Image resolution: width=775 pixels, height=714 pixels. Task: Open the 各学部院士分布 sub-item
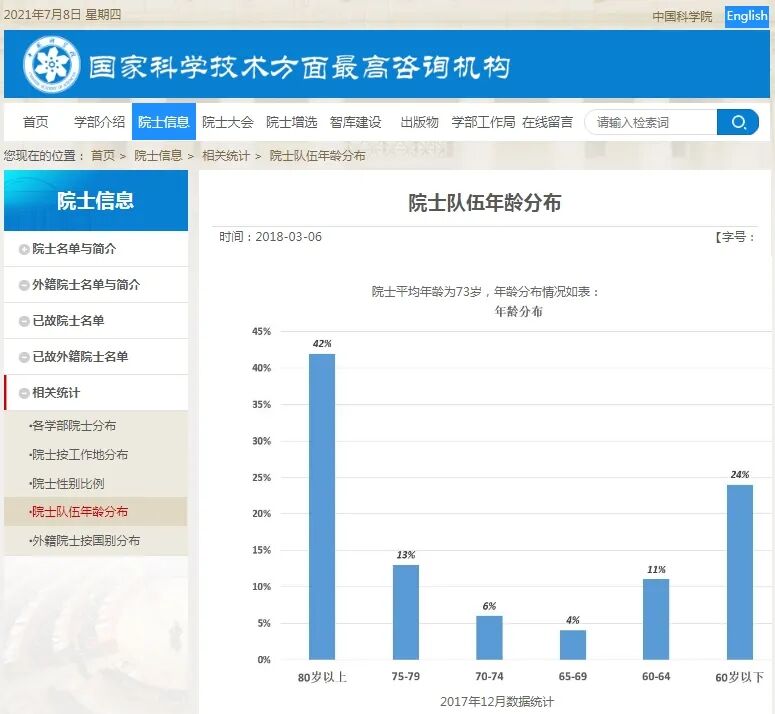click(73, 425)
